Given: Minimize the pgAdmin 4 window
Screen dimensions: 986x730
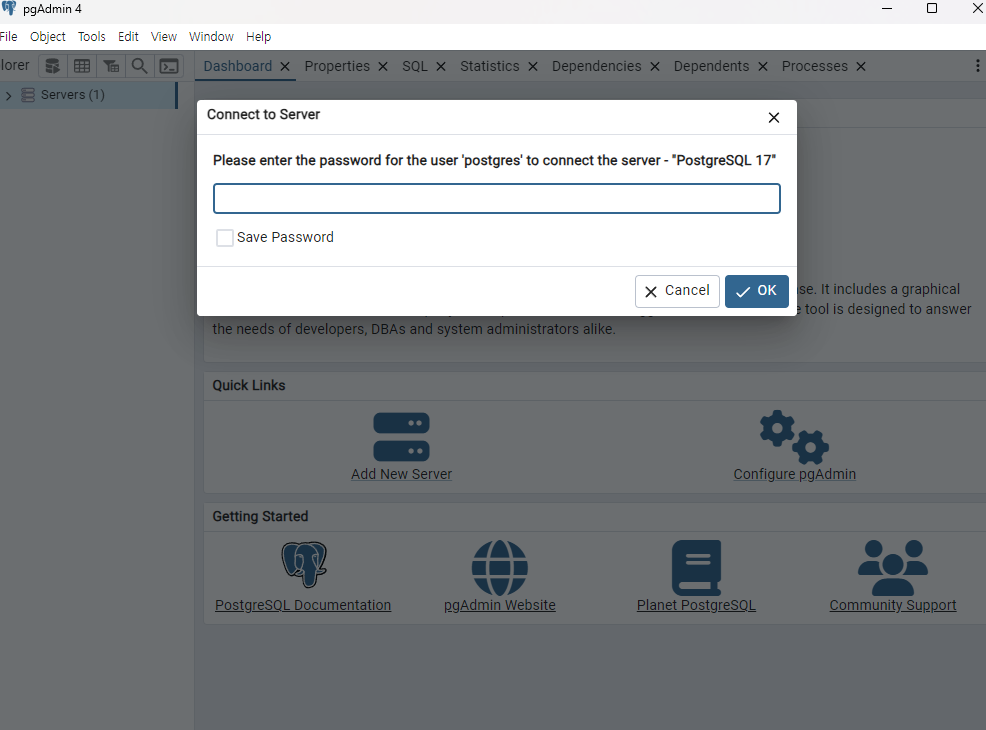Looking at the screenshot, I should tap(887, 8).
